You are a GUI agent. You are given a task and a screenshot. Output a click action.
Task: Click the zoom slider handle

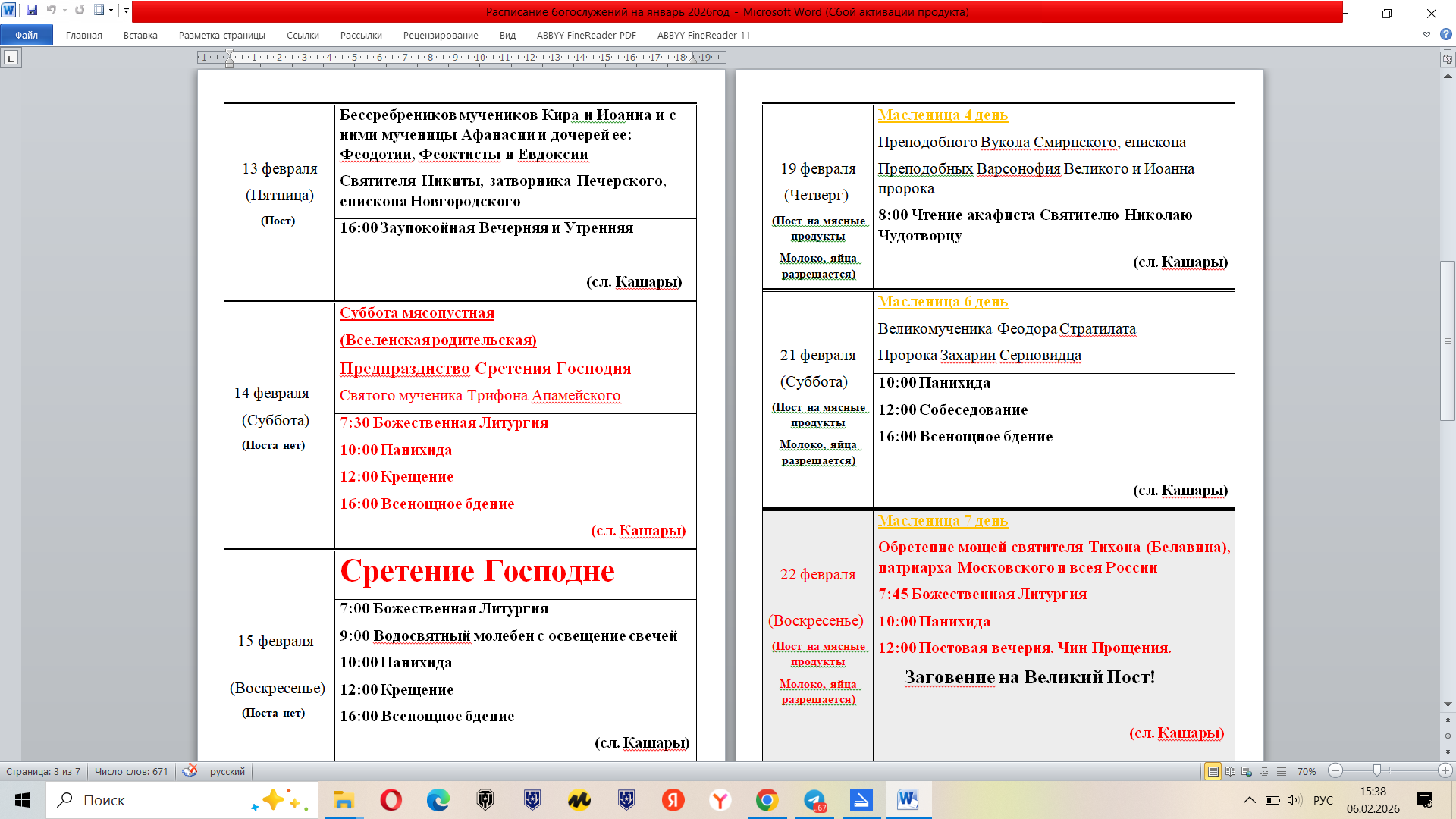click(1376, 771)
